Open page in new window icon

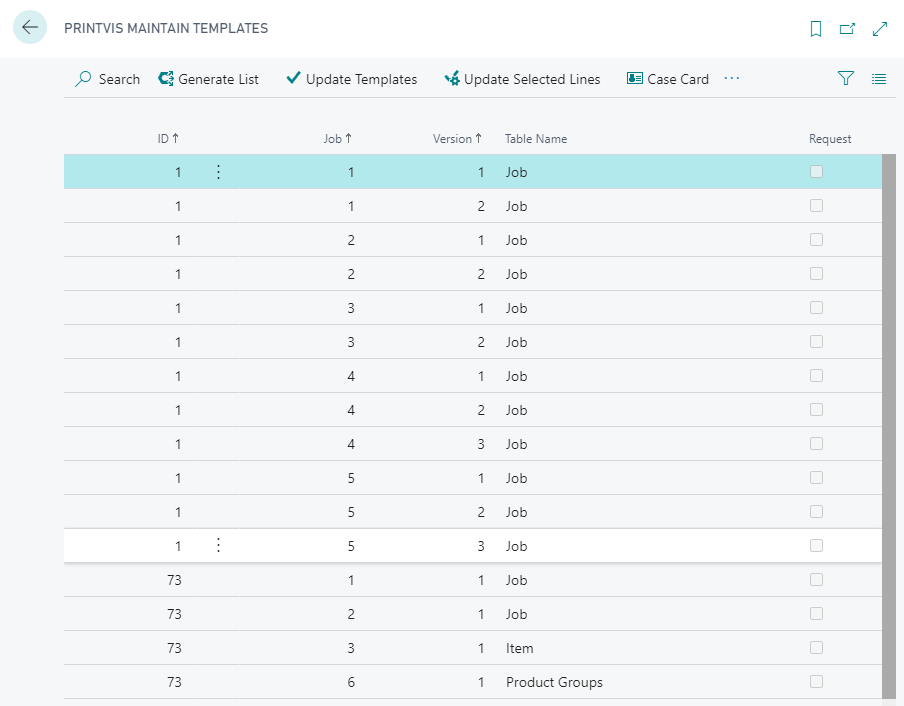coord(848,28)
